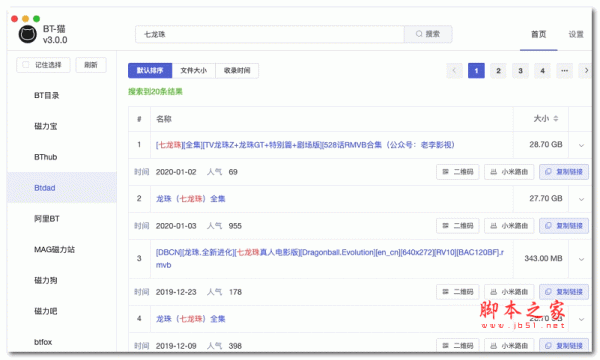Open 龙珠（七龙珠）全集 link in row 4

coord(191,319)
